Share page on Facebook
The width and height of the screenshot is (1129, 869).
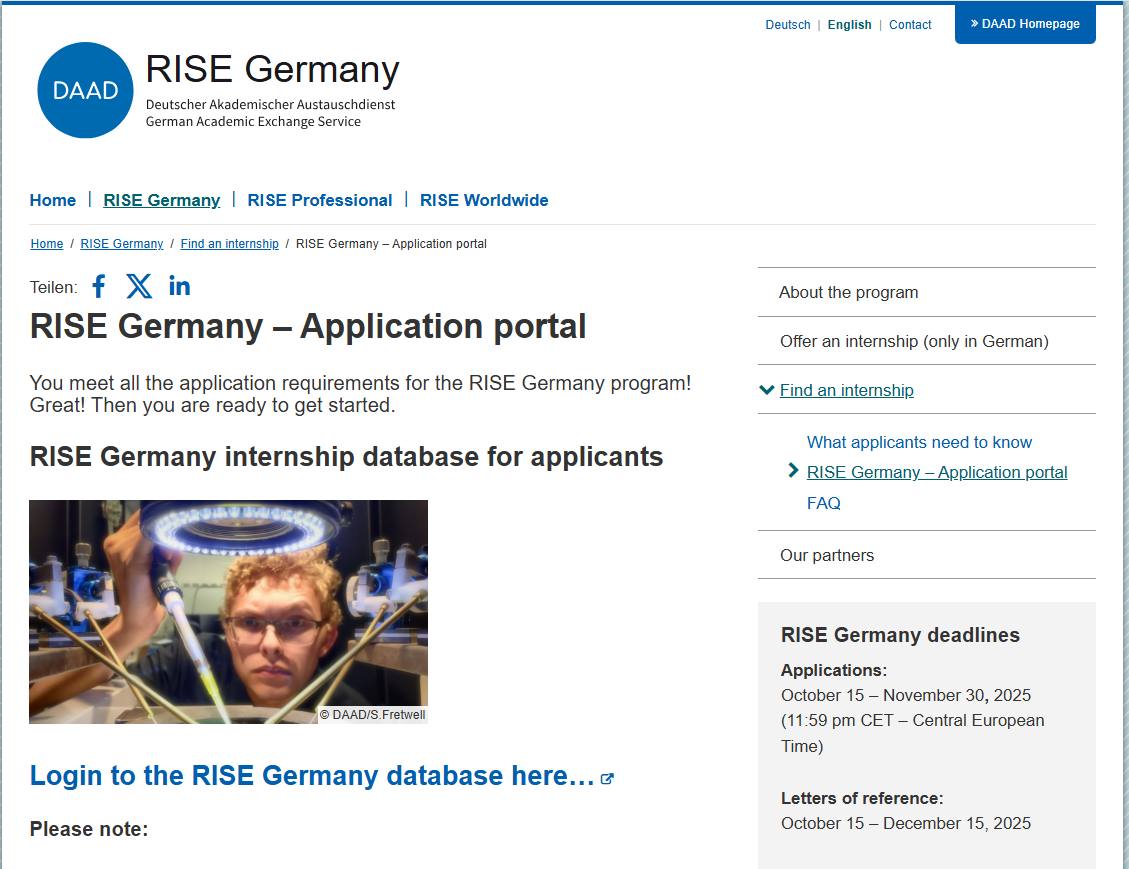click(x=99, y=287)
